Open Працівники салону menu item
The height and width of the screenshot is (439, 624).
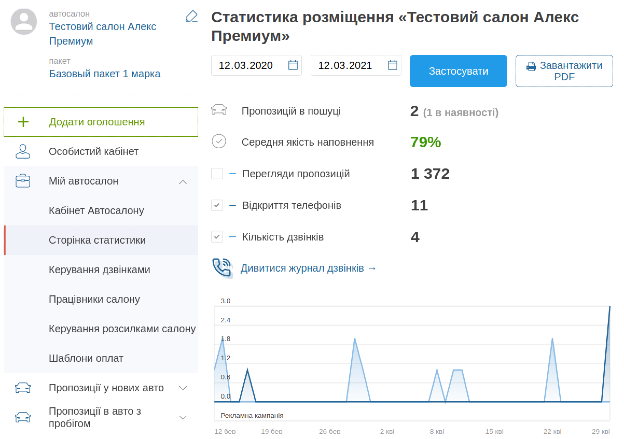[x=101, y=299]
